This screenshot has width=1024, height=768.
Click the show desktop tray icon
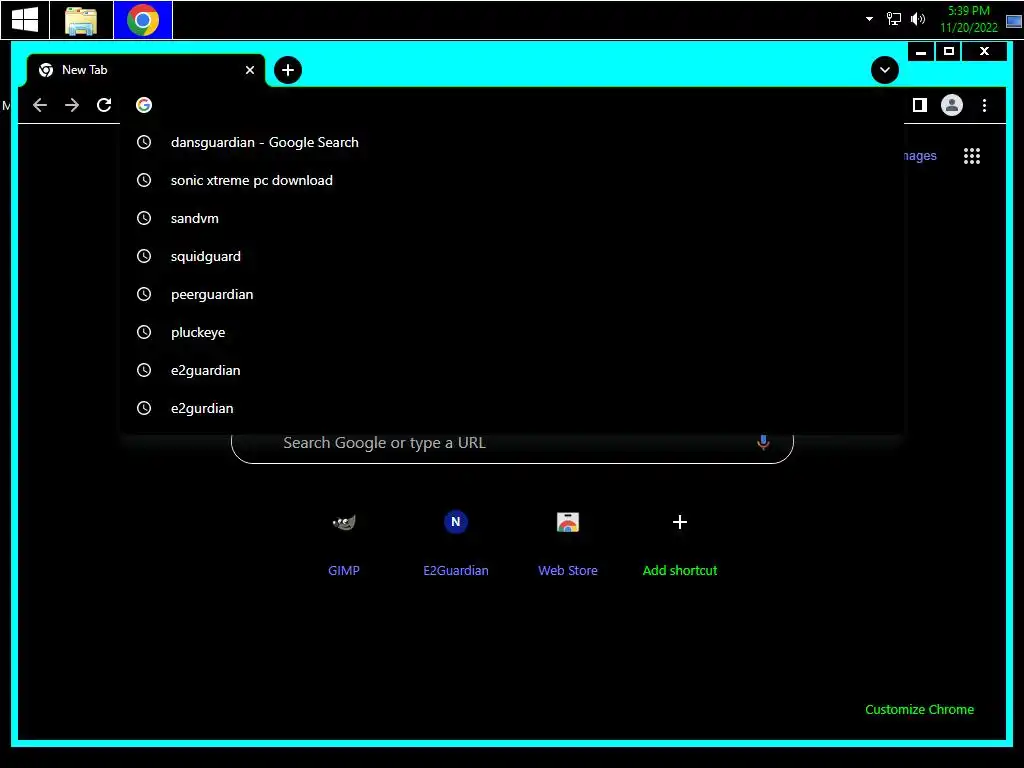tap(1014, 21)
